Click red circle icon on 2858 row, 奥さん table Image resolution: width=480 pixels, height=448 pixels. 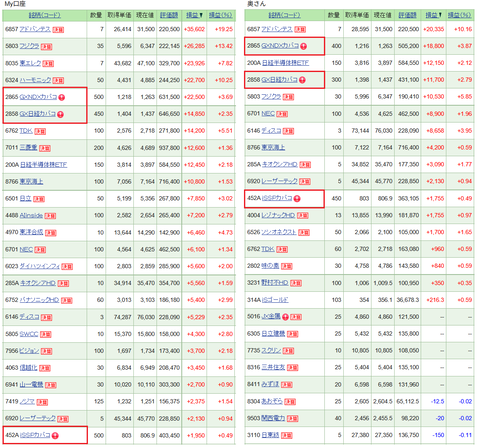pos(302,80)
